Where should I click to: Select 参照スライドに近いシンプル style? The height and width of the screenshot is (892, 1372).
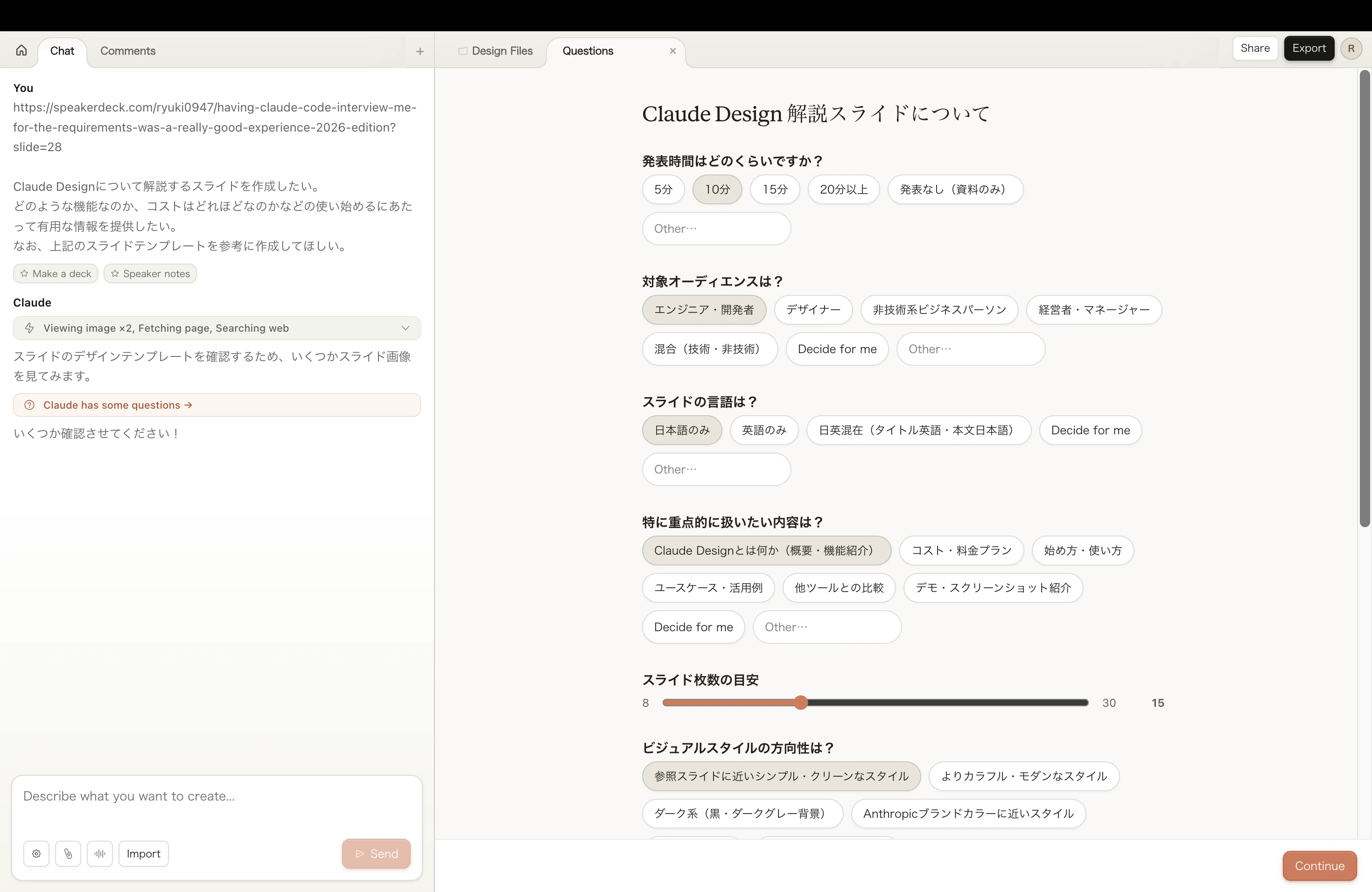781,776
